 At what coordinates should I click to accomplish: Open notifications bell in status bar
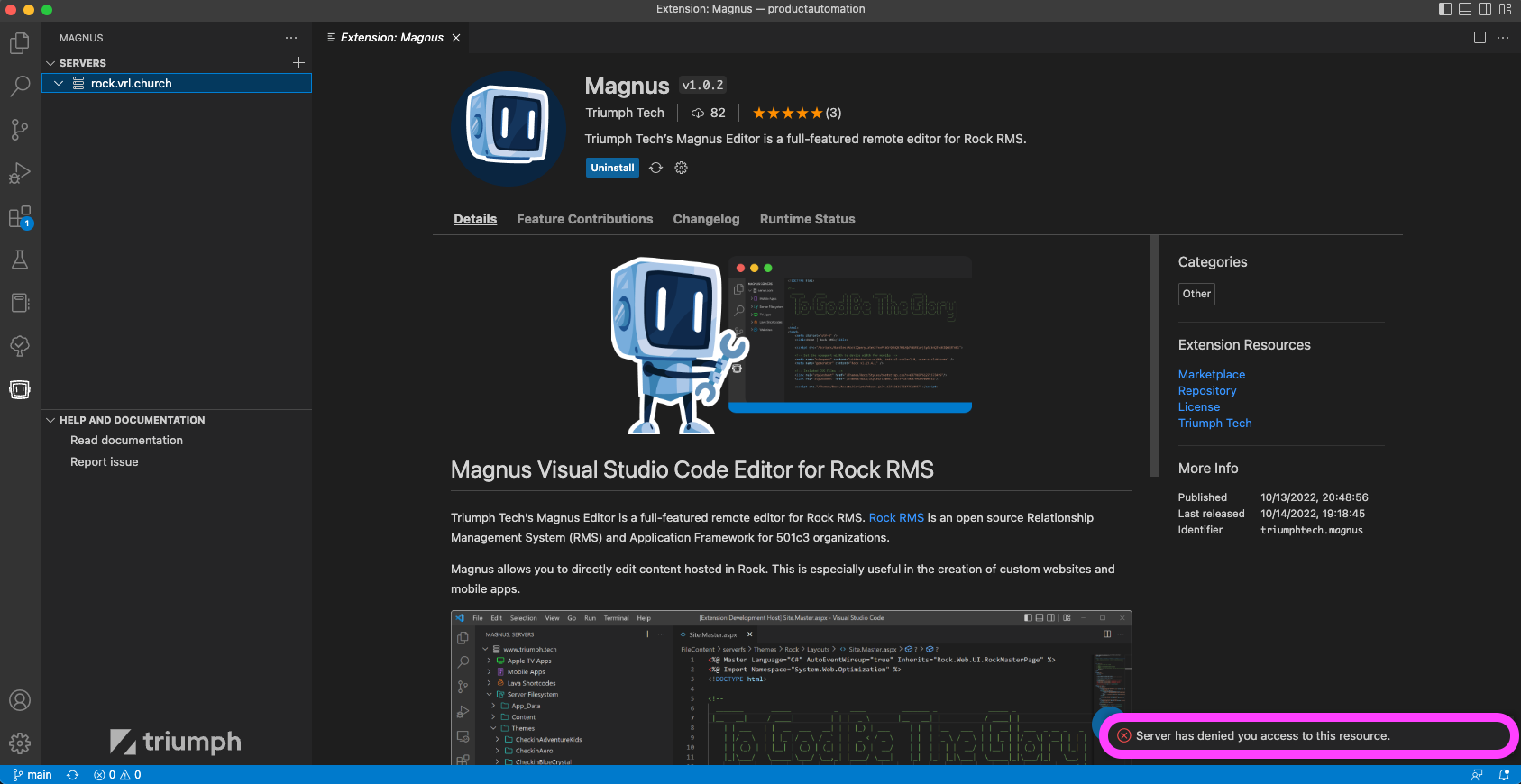click(1504, 775)
